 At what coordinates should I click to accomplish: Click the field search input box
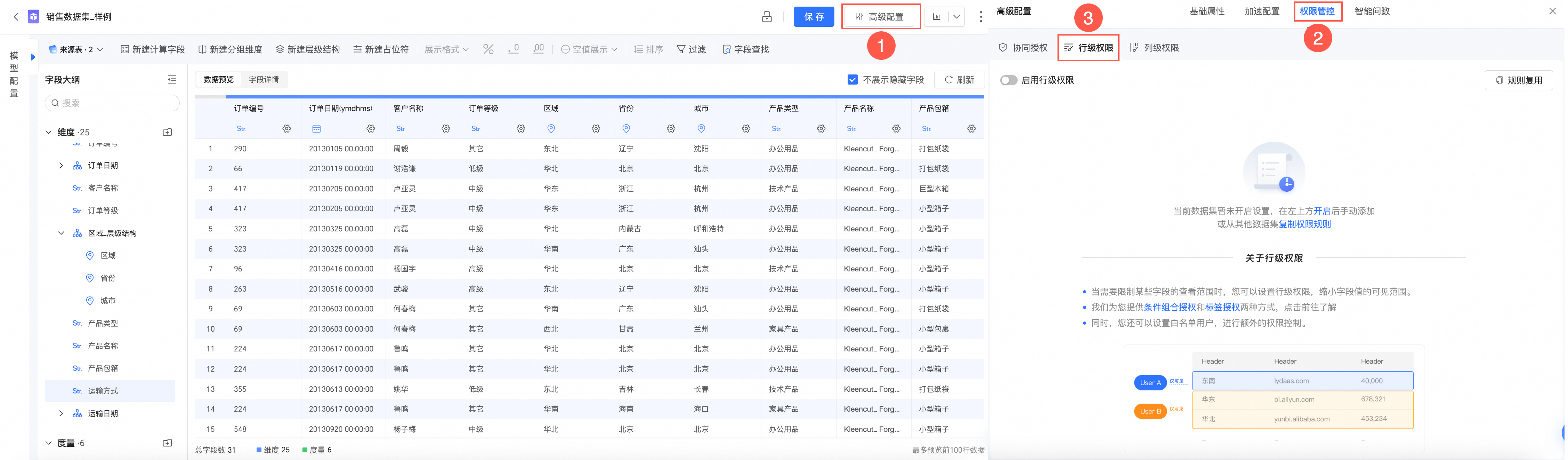(113, 103)
